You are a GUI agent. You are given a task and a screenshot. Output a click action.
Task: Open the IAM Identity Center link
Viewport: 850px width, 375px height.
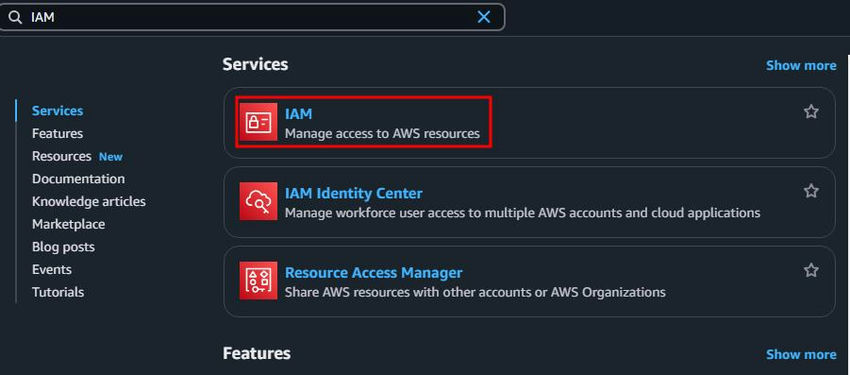click(x=353, y=193)
